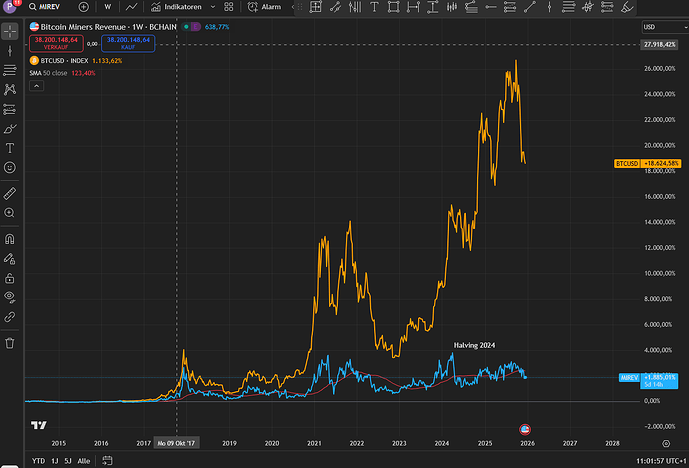Select the vertical line tool in left sidebar
This screenshot has width=689, height=468.
point(10,51)
